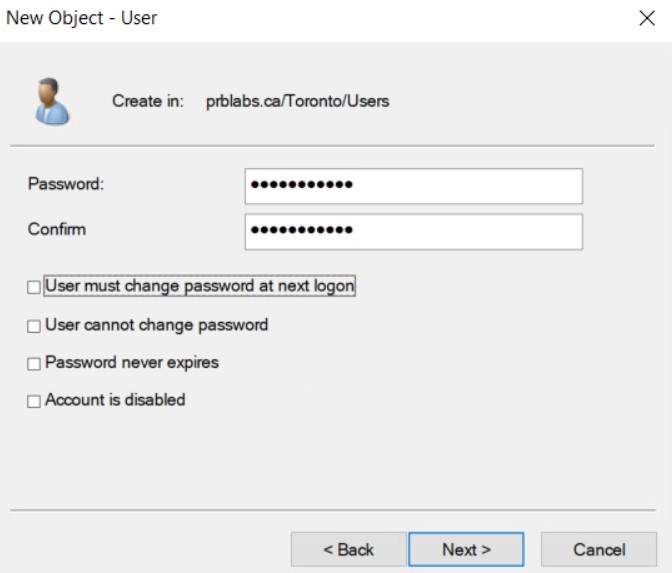Go back with the < Back button
This screenshot has width=672, height=573.
pos(348,549)
